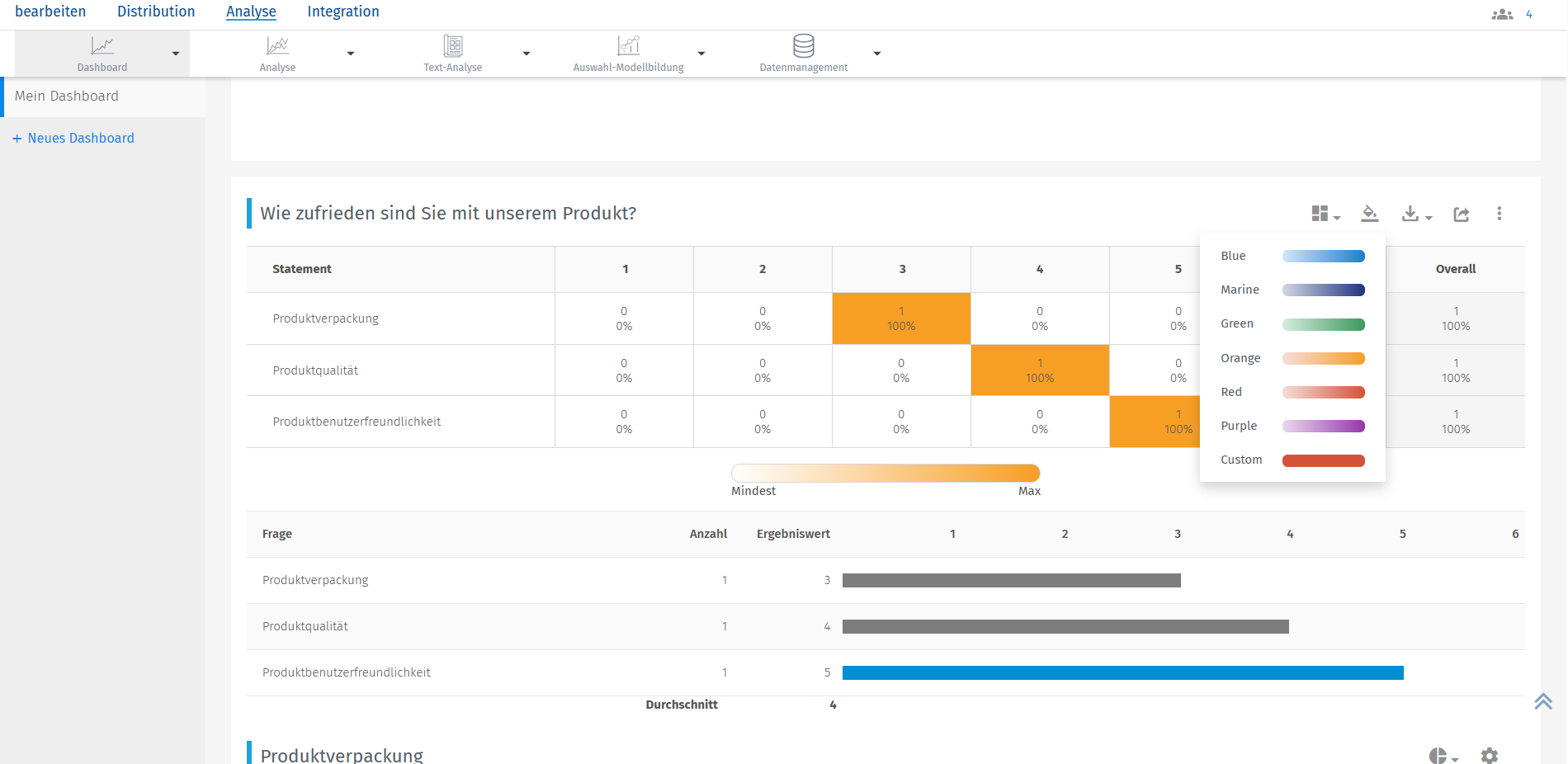The image size is (1568, 764).
Task: Click the Datenmanagement database icon
Action: click(x=803, y=45)
